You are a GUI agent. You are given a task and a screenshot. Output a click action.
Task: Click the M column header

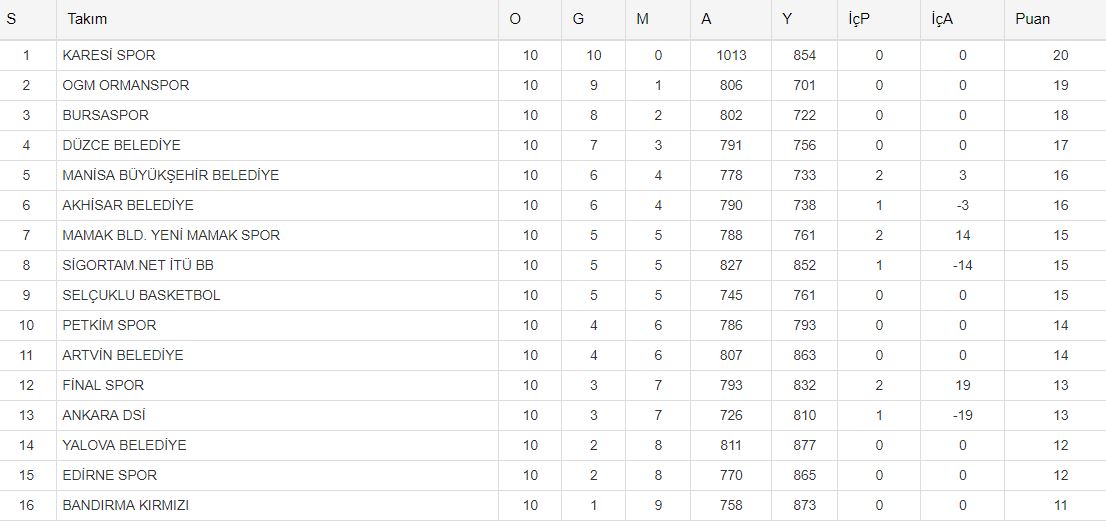click(x=643, y=19)
